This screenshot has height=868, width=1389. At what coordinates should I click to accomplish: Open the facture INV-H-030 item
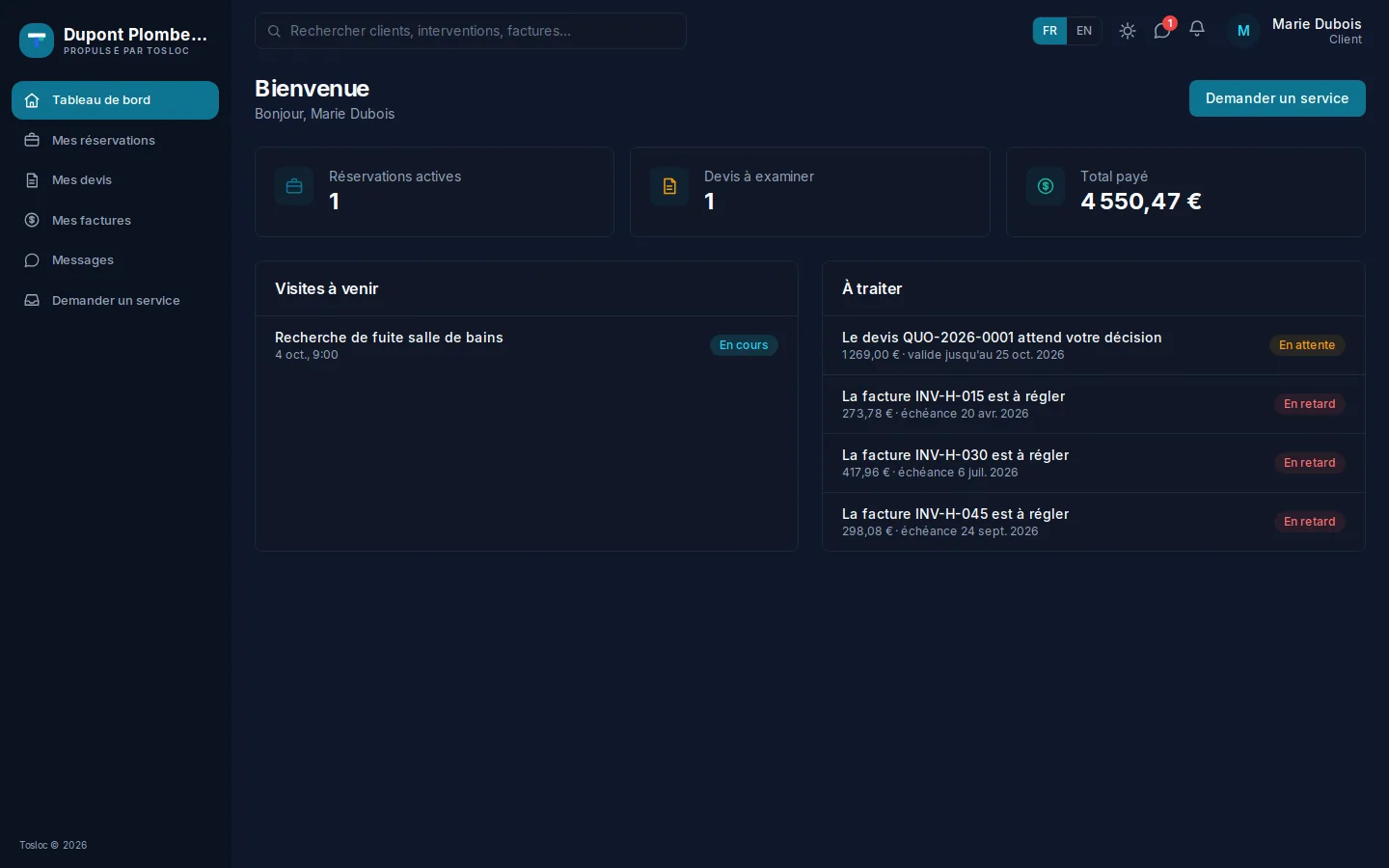click(x=1093, y=463)
